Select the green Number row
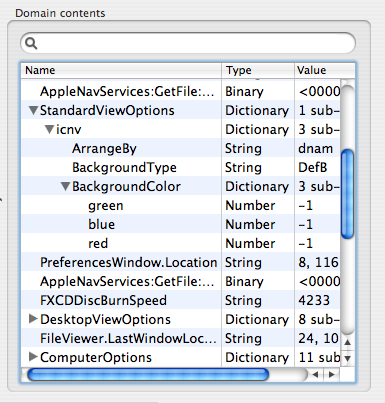The image size is (385, 403). click(x=181, y=205)
